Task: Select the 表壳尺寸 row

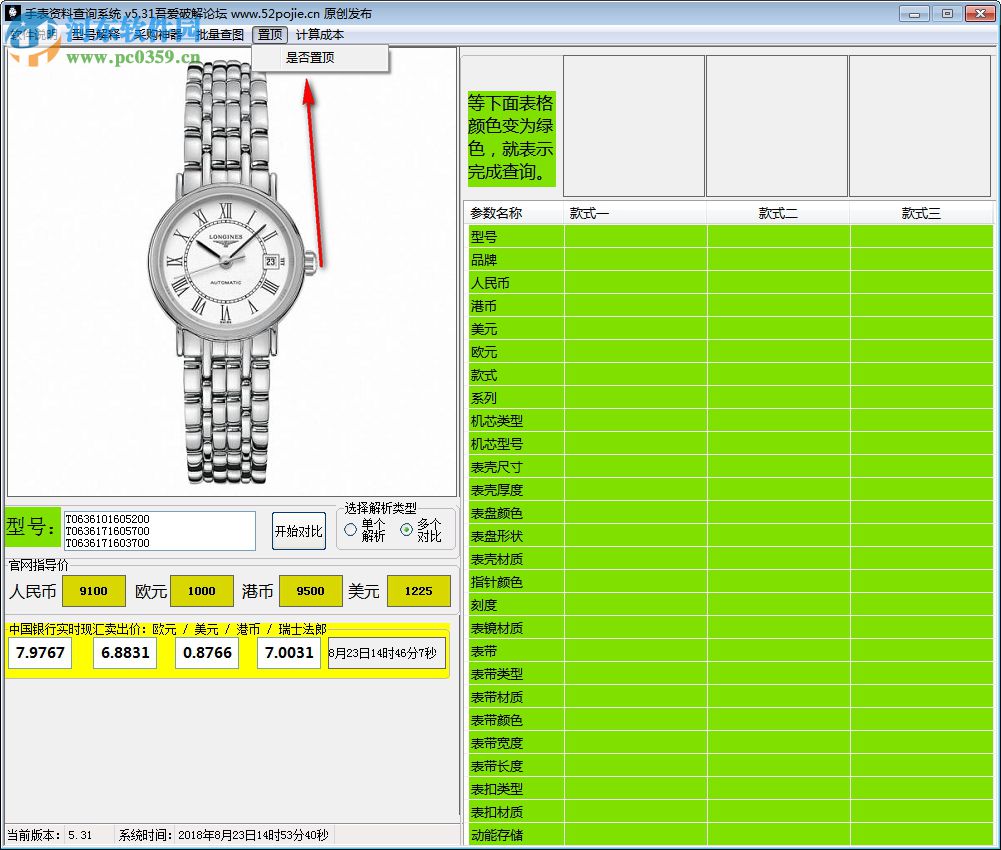Action: tap(731, 467)
